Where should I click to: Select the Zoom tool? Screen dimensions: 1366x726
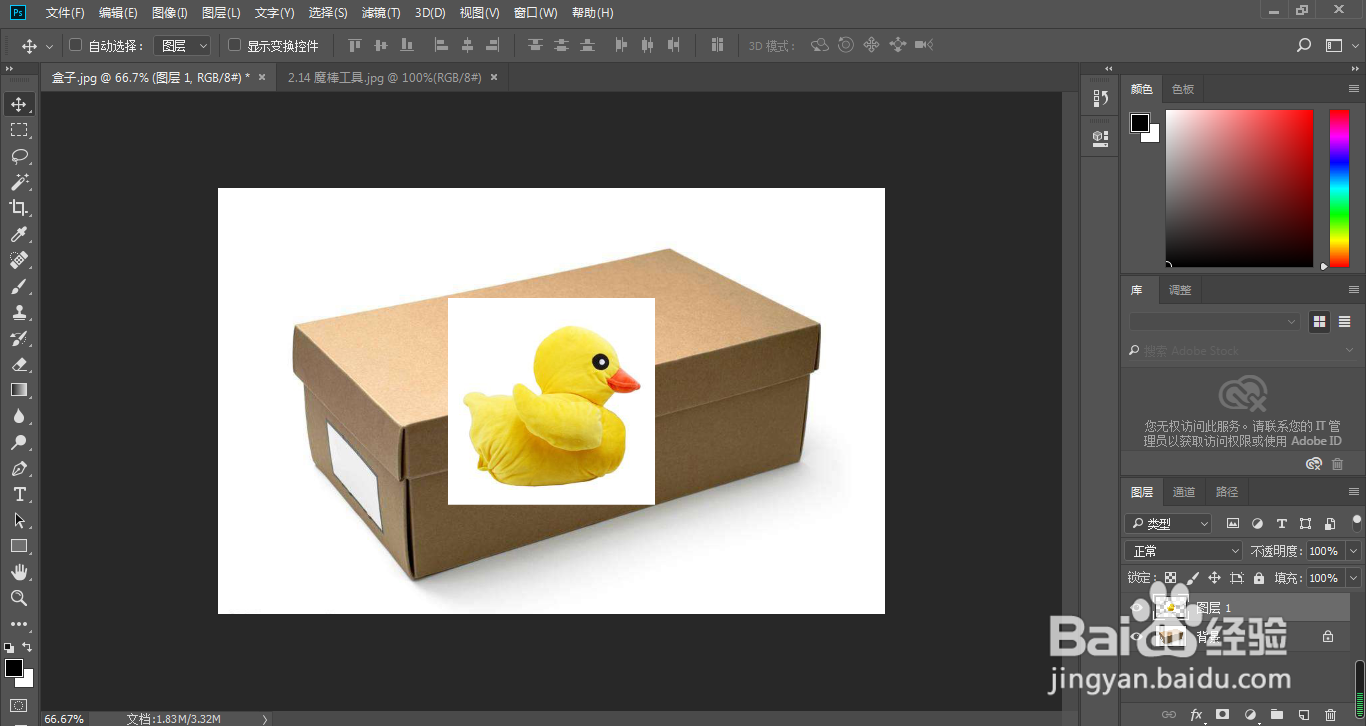click(19, 598)
